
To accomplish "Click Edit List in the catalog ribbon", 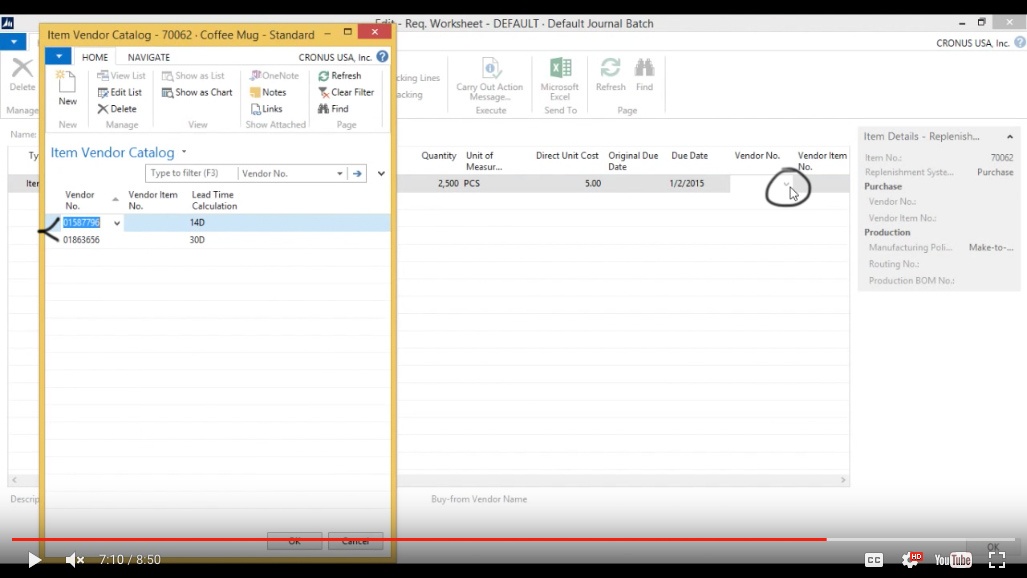I will (x=119, y=92).
